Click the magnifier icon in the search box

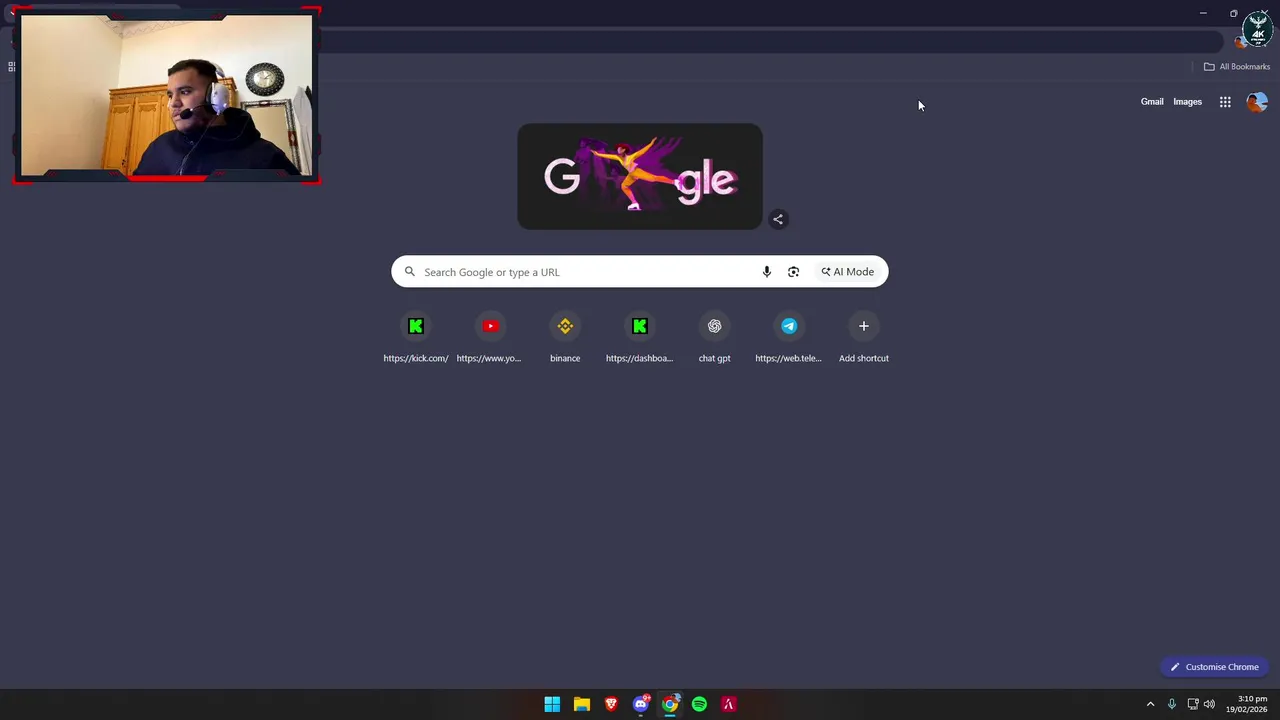tap(409, 272)
